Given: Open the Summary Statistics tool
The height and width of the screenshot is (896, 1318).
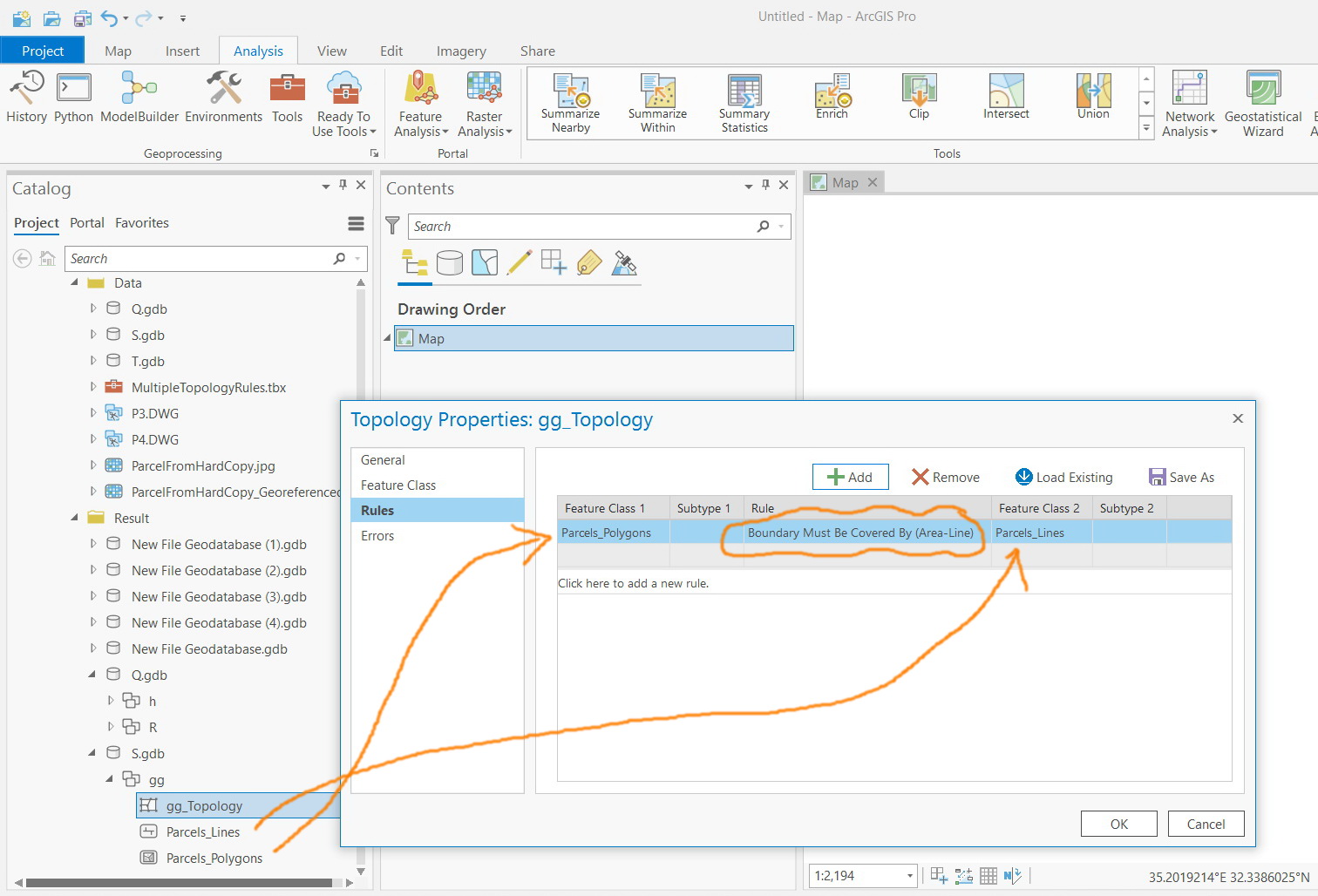Looking at the screenshot, I should pos(744,104).
